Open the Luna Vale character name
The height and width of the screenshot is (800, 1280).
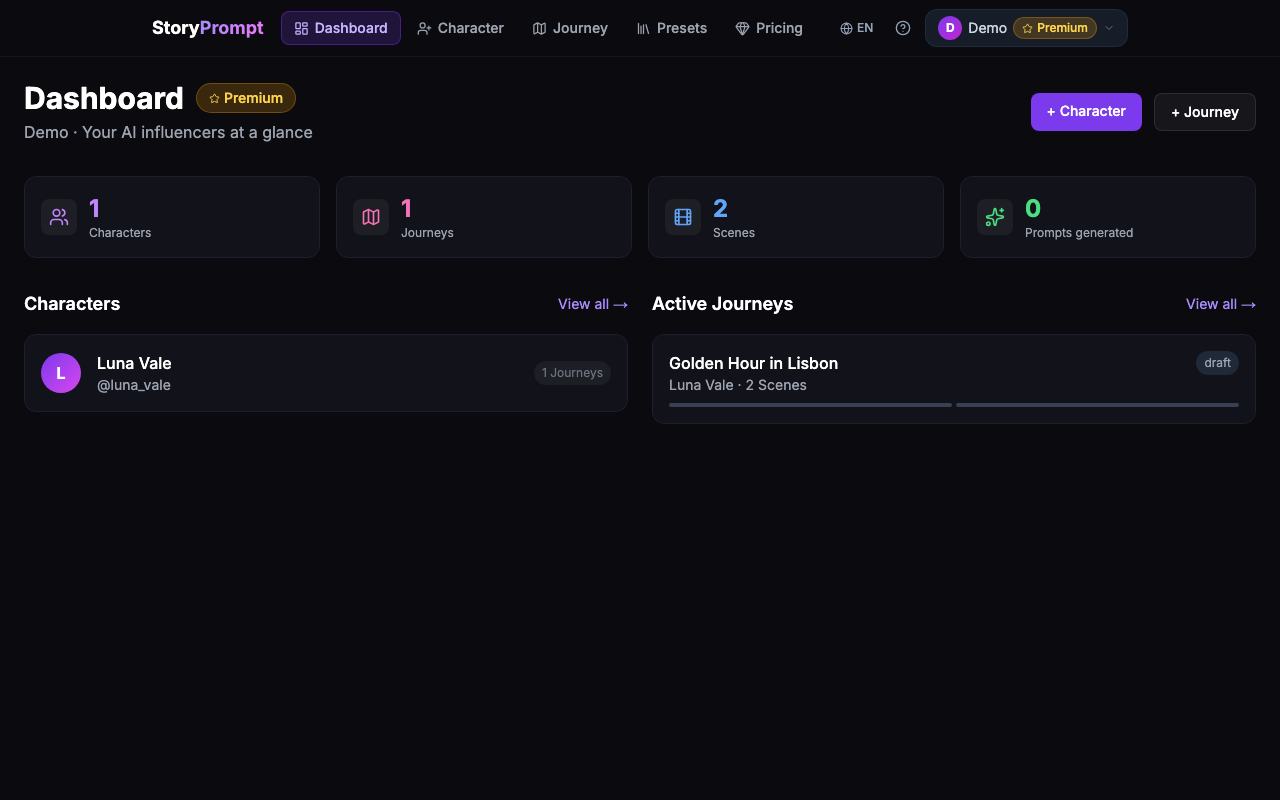(x=134, y=363)
